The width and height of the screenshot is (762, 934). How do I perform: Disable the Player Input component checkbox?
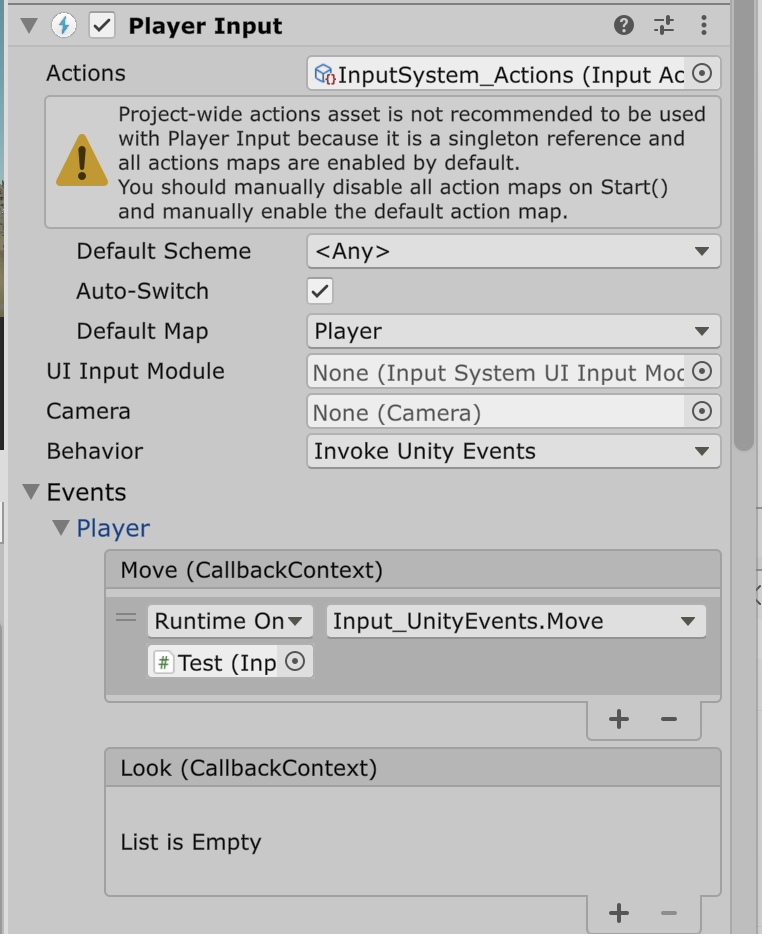(x=102, y=26)
